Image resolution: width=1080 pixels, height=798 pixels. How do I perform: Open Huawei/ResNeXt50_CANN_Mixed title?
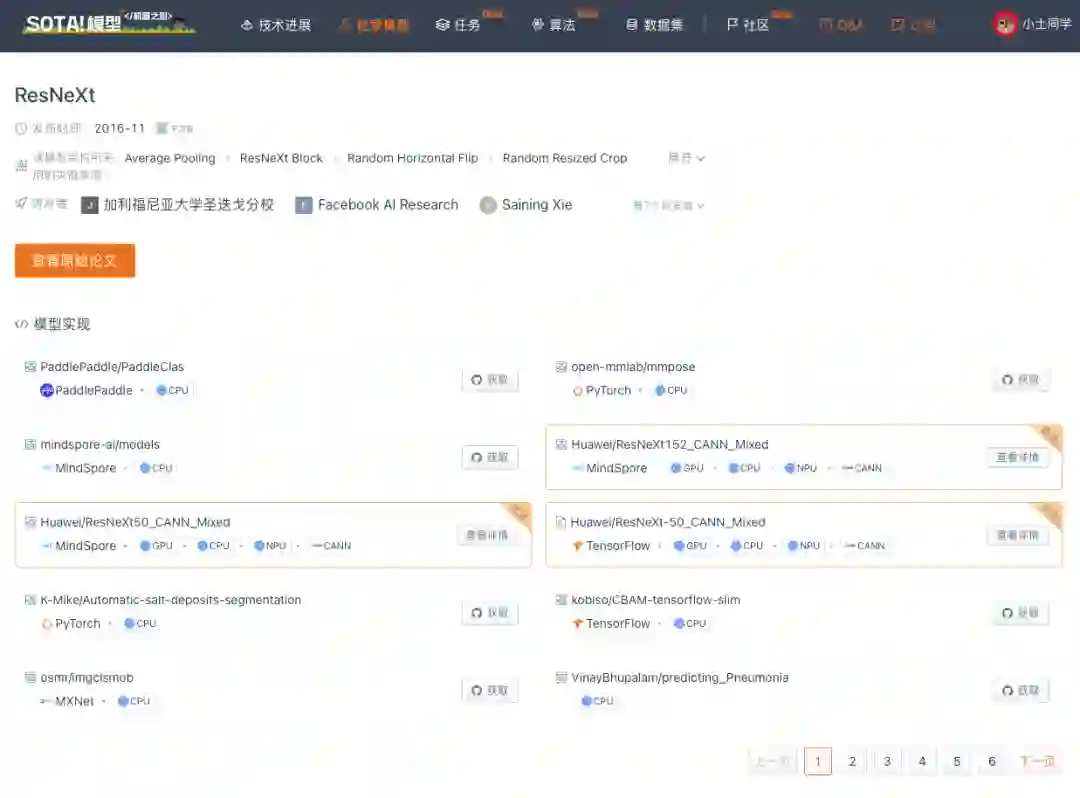tap(135, 523)
